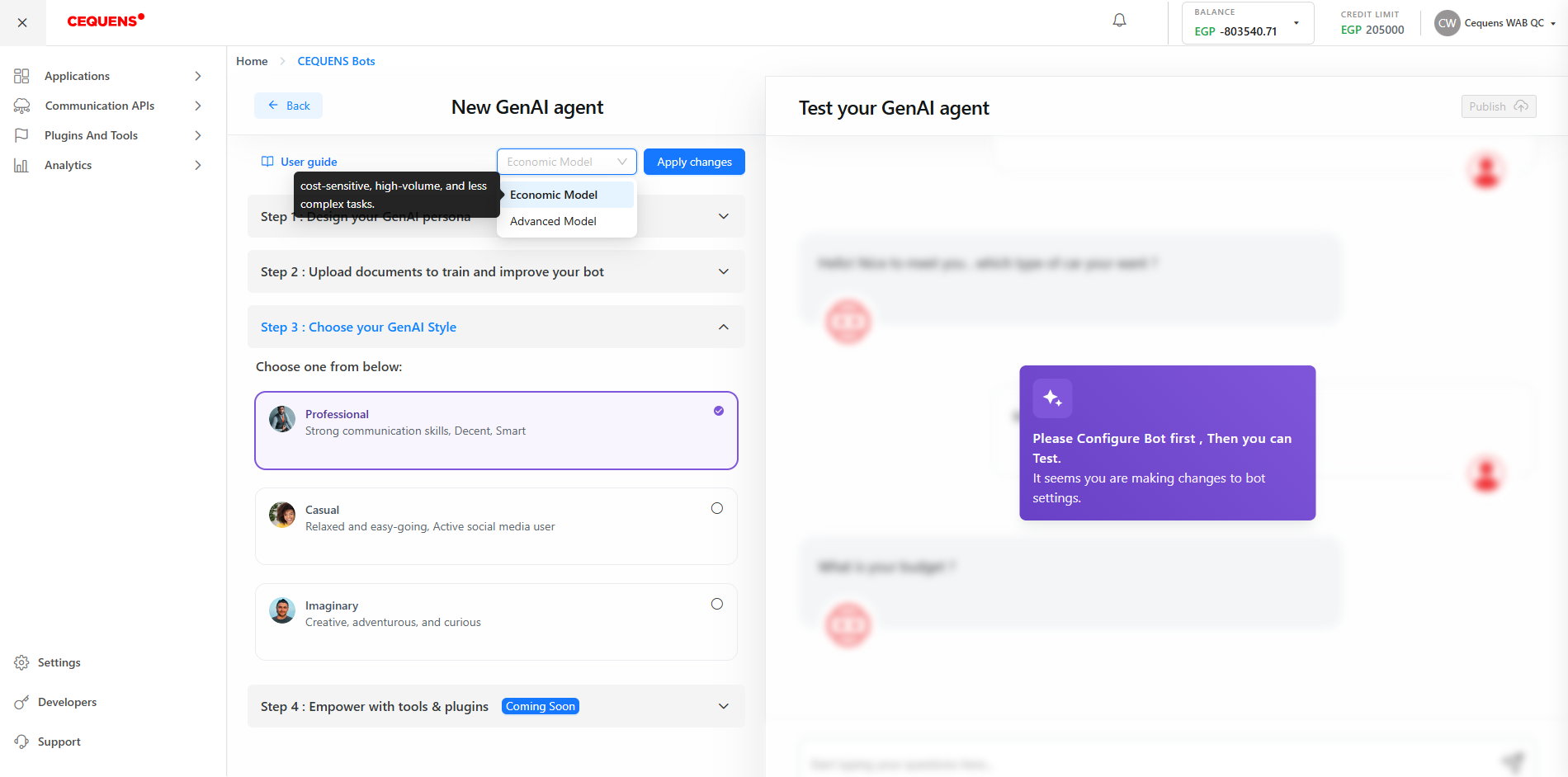Click the Support headset icon
The image size is (1568, 777).
(x=21, y=742)
